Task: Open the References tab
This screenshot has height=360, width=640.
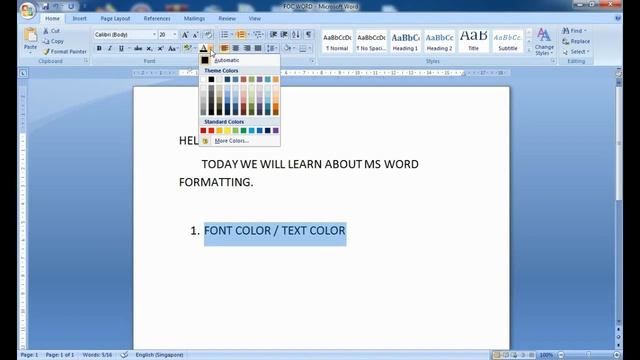Action: click(x=157, y=19)
